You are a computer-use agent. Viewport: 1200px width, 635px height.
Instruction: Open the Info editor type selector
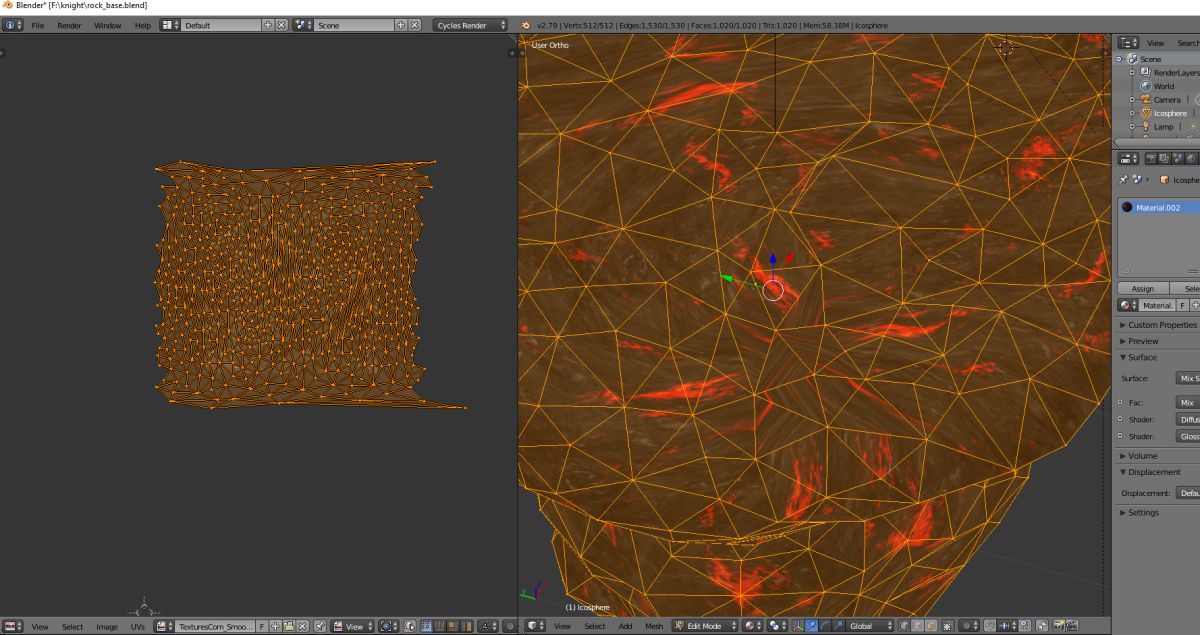click(13, 24)
